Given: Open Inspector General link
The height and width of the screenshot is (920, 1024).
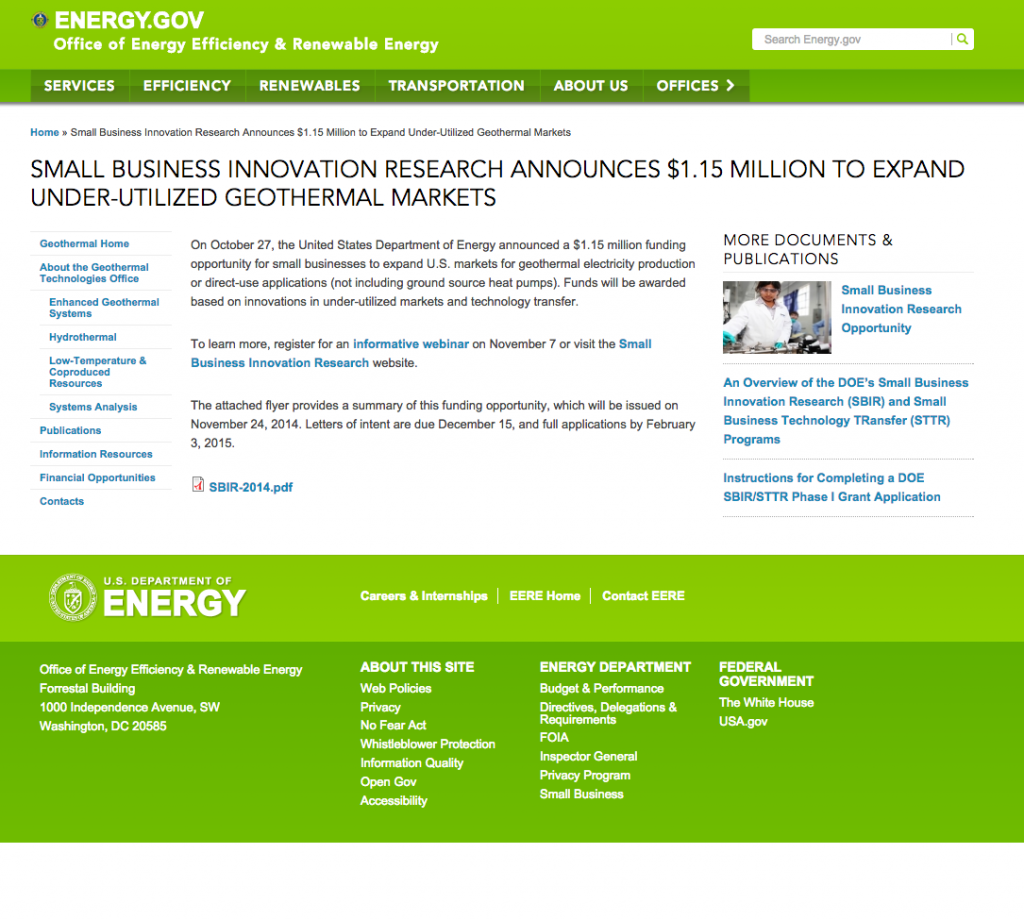Looking at the screenshot, I should [x=588, y=756].
